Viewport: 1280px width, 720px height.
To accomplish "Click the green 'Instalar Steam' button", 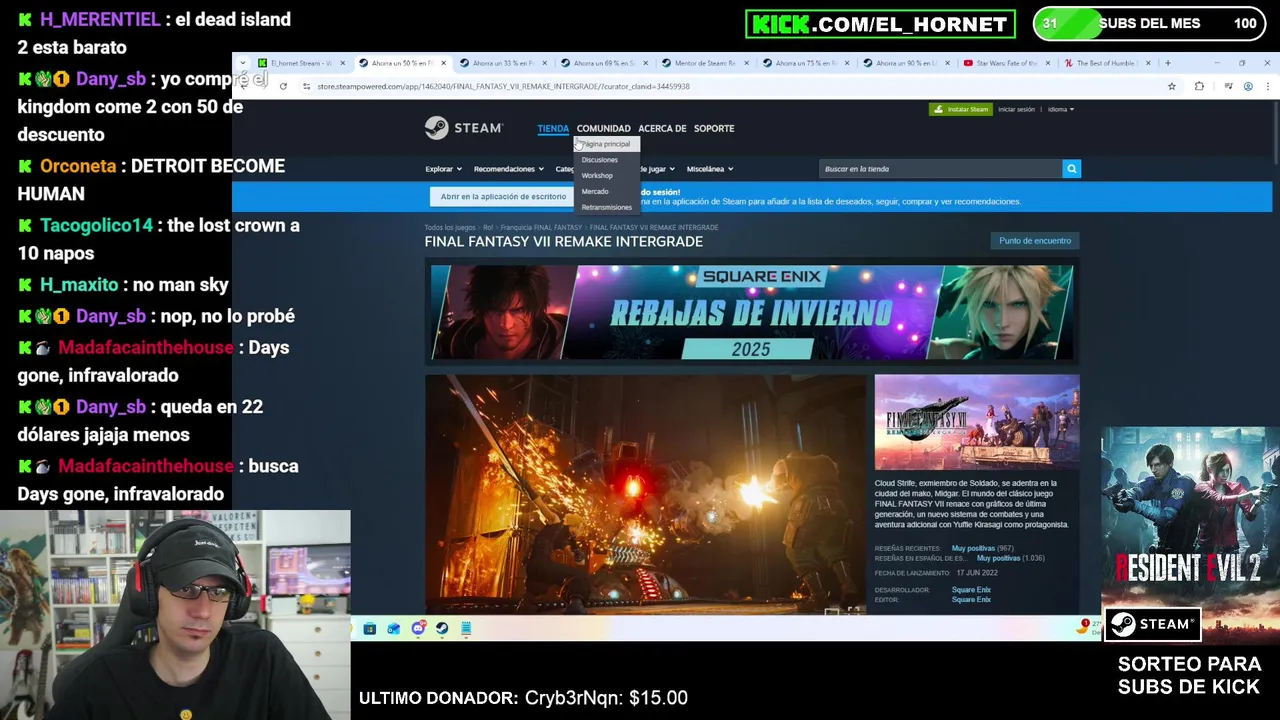I will [x=961, y=109].
